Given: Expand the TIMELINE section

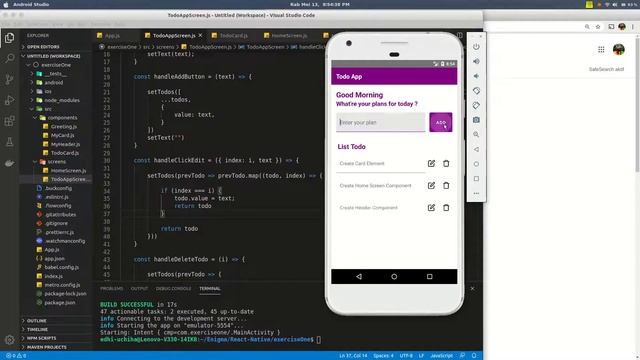Looking at the screenshot, I should [x=37, y=329].
